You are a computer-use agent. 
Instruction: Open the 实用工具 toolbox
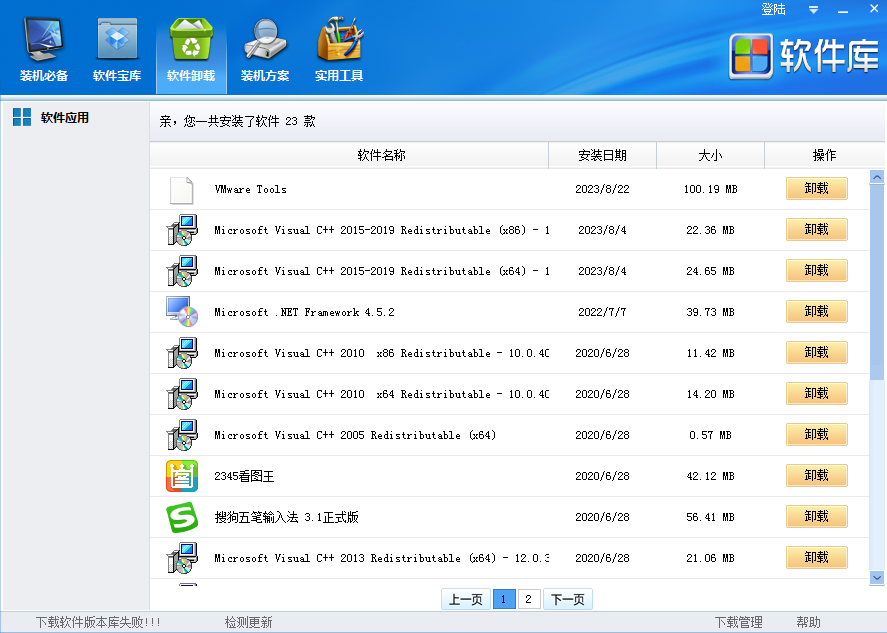[x=339, y=50]
